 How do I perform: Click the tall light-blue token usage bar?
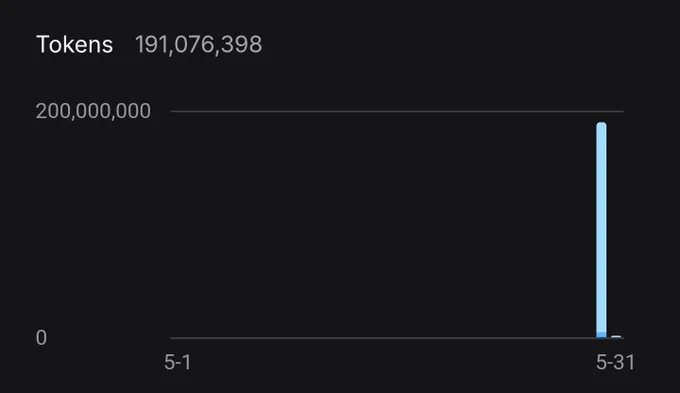click(602, 229)
